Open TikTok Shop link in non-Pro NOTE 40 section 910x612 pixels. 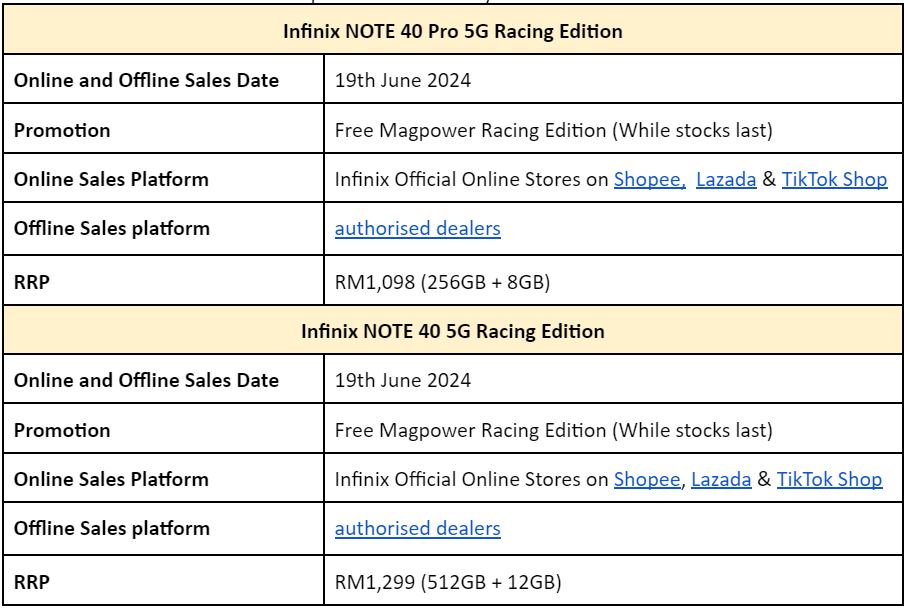tap(829, 480)
